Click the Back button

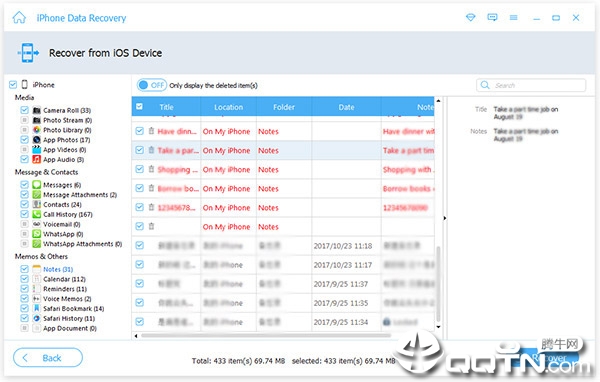pos(48,358)
